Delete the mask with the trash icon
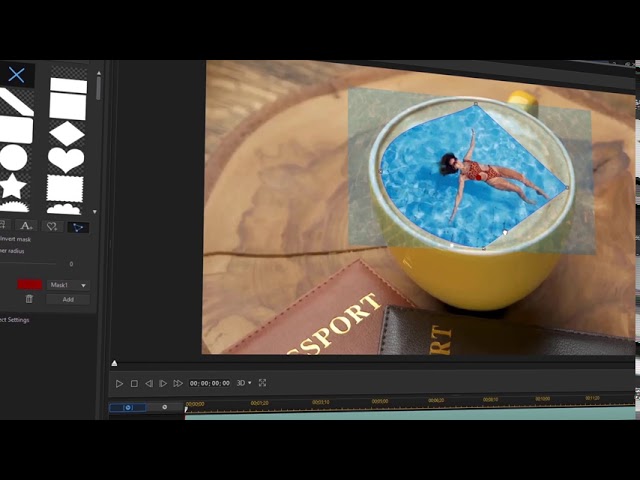This screenshot has height=480, width=640. click(x=29, y=299)
